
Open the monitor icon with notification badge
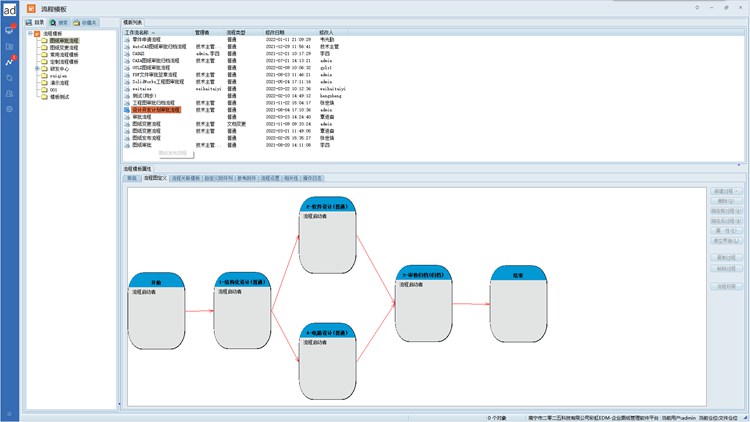pyautogui.click(x=9, y=30)
